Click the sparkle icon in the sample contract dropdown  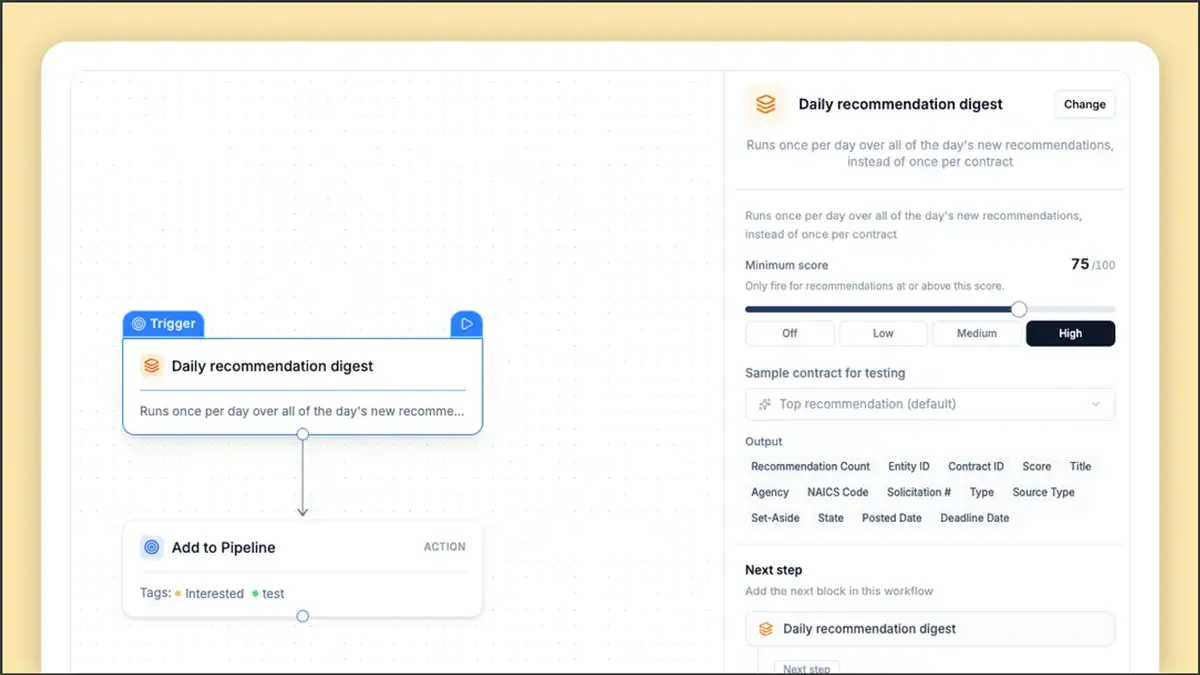765,404
